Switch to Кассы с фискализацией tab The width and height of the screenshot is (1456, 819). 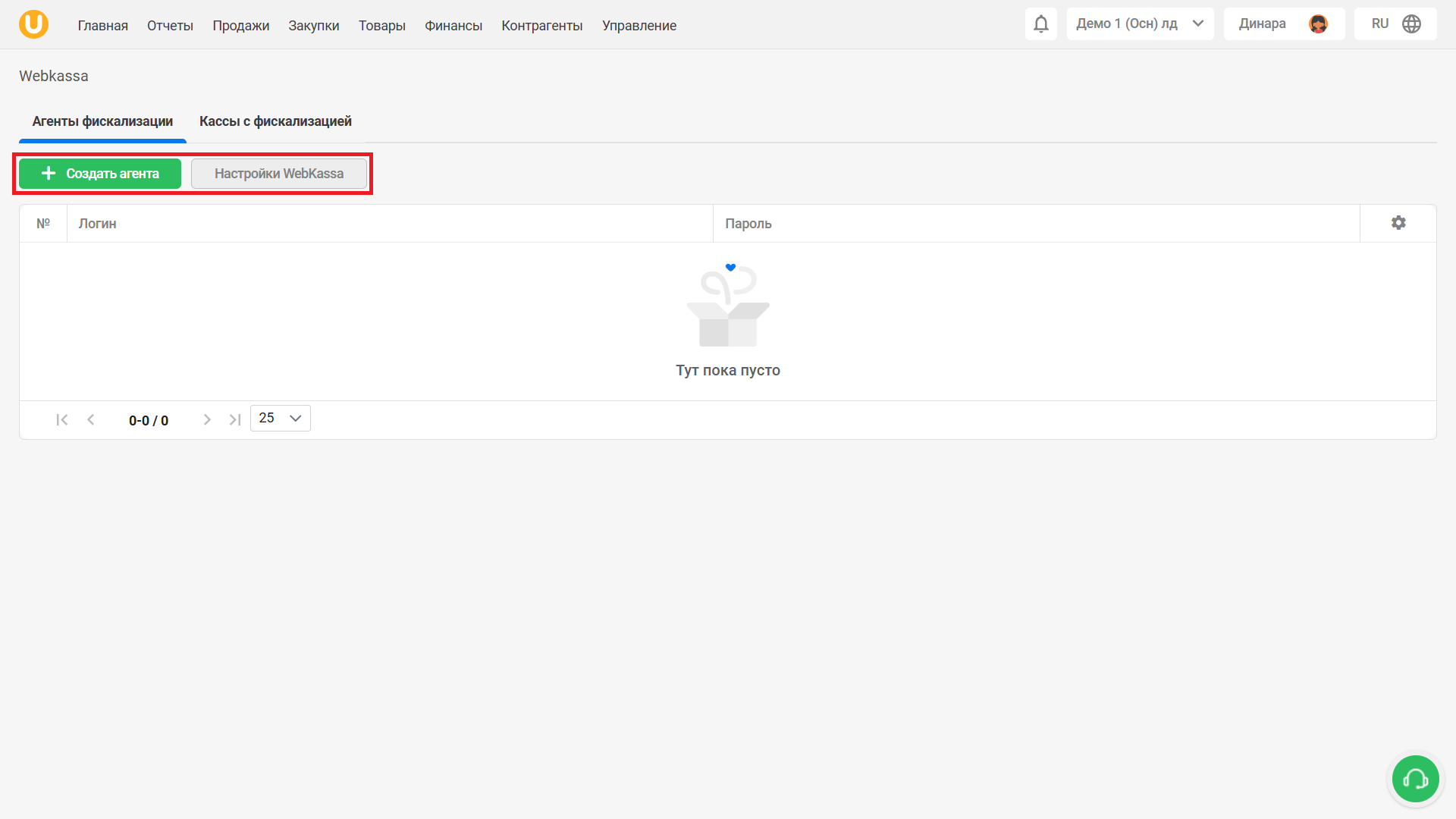pyautogui.click(x=275, y=121)
